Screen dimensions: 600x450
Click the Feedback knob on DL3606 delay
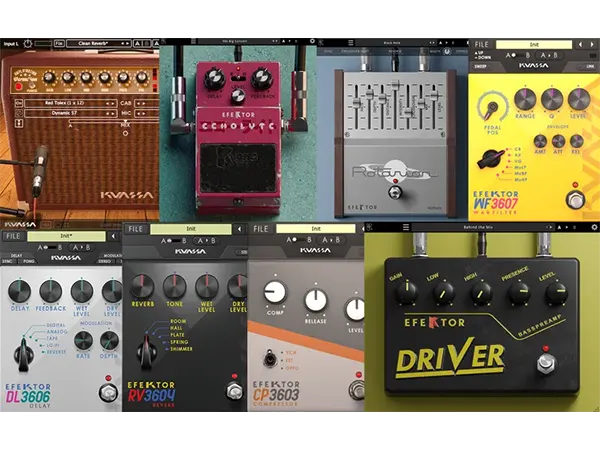click(x=50, y=292)
